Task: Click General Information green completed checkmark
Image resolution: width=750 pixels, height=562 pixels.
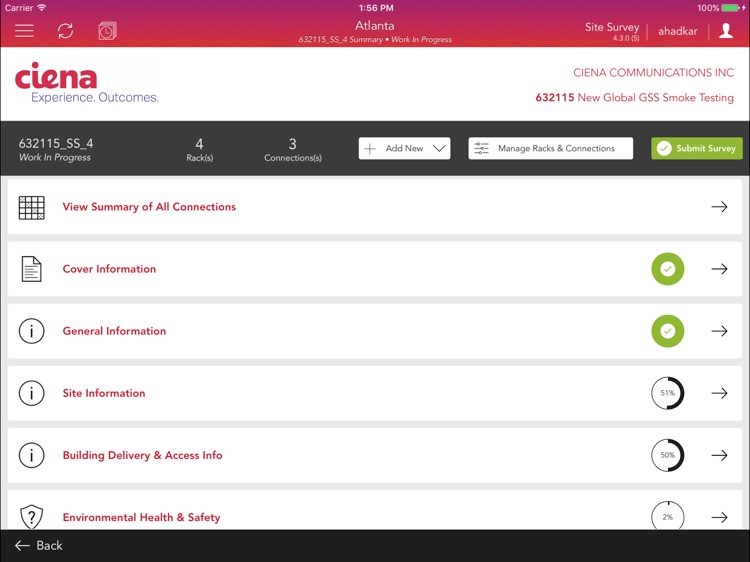Action: click(x=668, y=331)
